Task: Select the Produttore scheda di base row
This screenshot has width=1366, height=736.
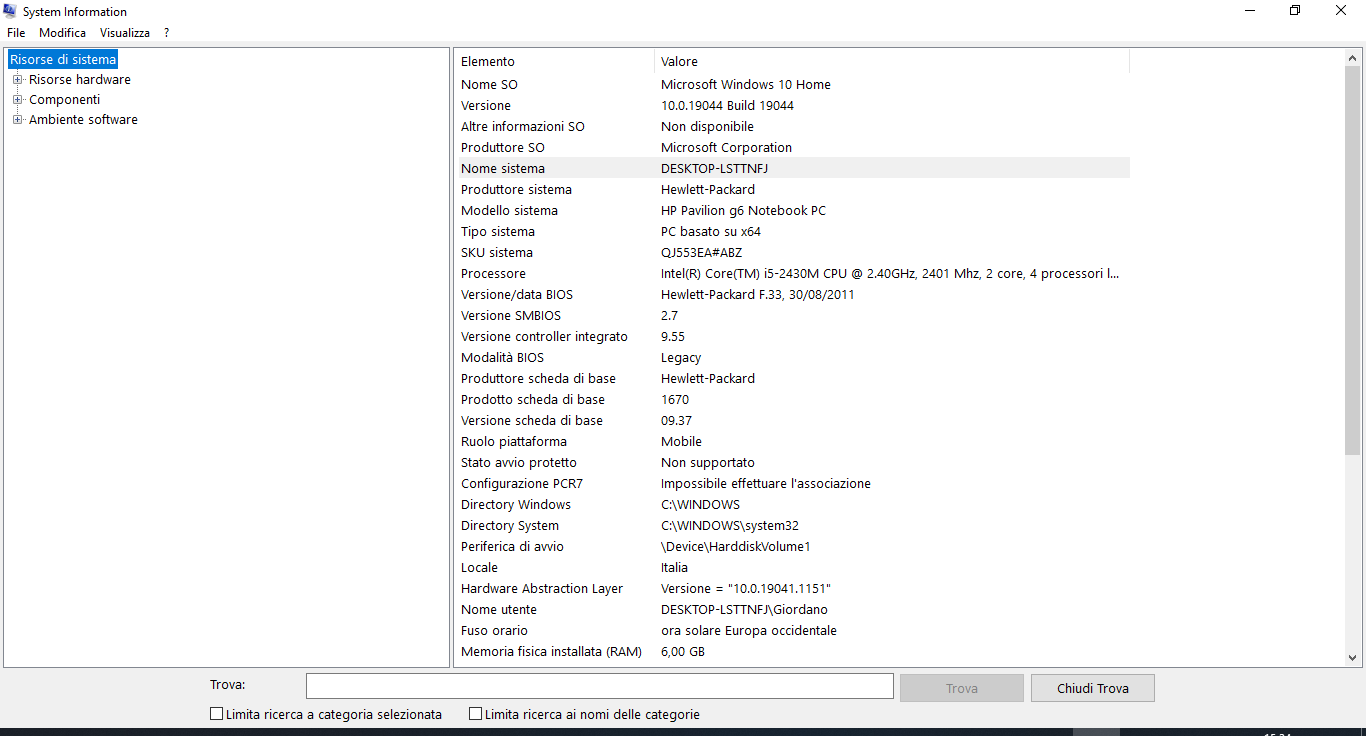Action: click(x=793, y=379)
